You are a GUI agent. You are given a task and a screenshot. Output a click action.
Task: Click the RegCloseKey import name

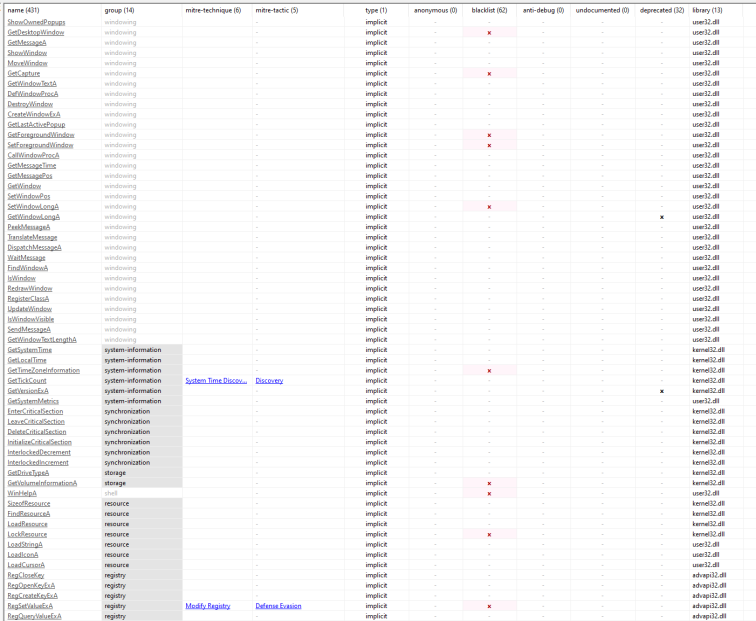pos(26,575)
